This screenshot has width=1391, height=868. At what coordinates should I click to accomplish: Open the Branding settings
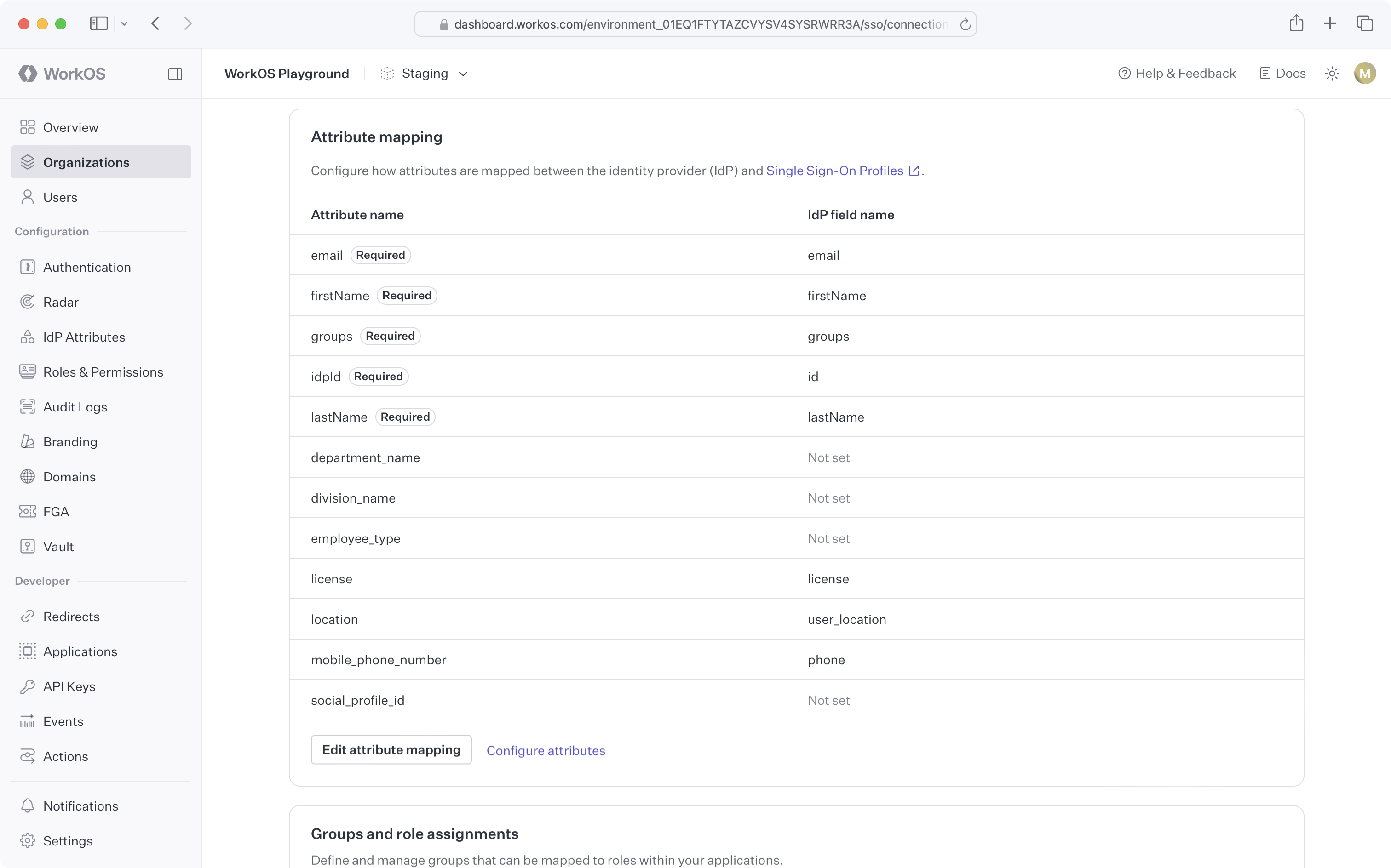pyautogui.click(x=71, y=441)
